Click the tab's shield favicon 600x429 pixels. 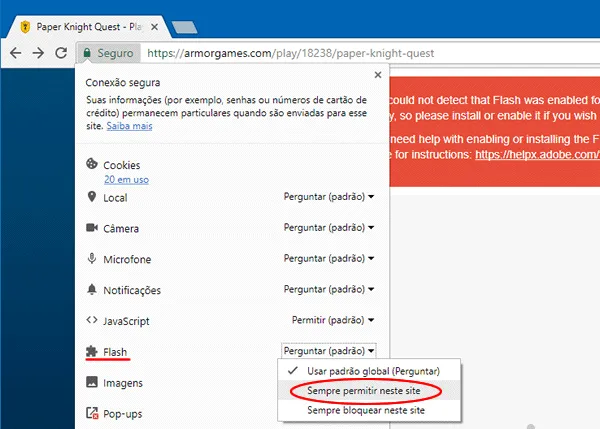tap(25, 27)
